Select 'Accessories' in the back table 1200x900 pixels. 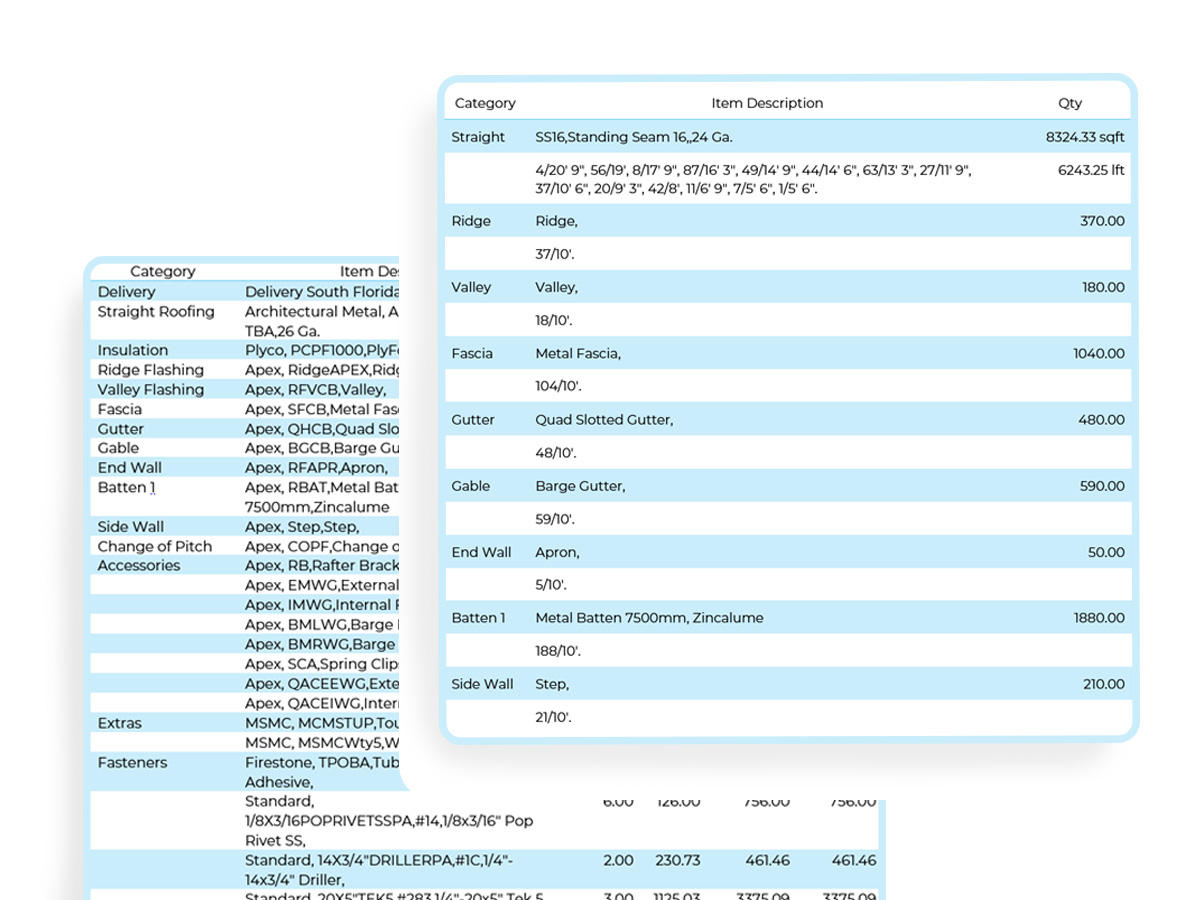point(139,565)
